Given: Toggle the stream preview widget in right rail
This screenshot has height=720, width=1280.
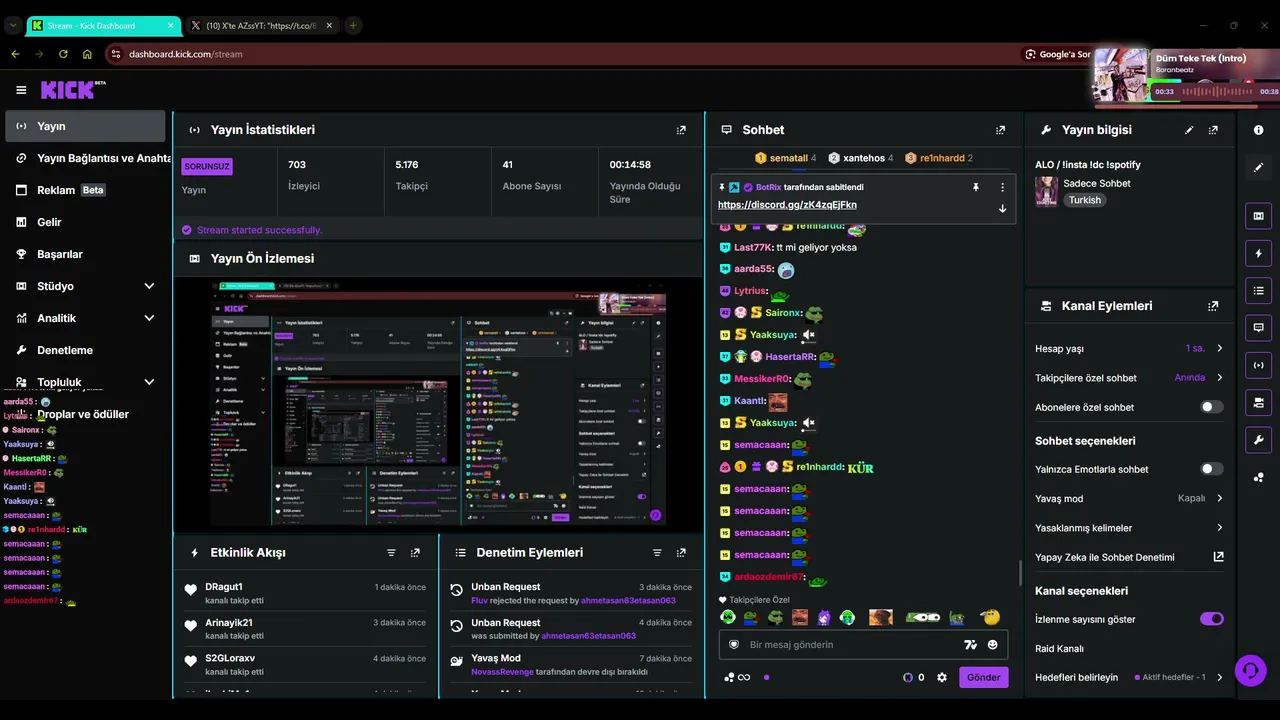Looking at the screenshot, I should tap(1258, 215).
